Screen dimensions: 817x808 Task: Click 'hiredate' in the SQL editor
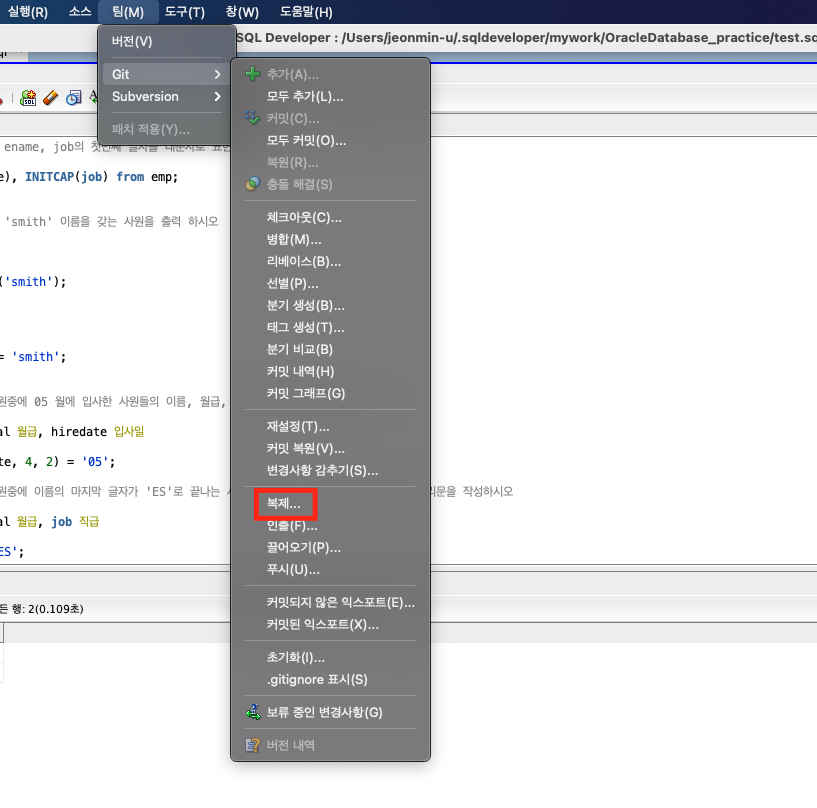pyautogui.click(x=79, y=432)
